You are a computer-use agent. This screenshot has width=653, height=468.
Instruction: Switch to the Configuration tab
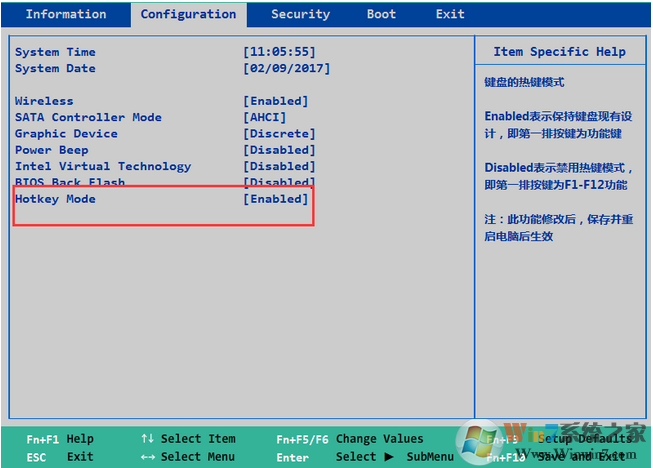click(x=189, y=15)
